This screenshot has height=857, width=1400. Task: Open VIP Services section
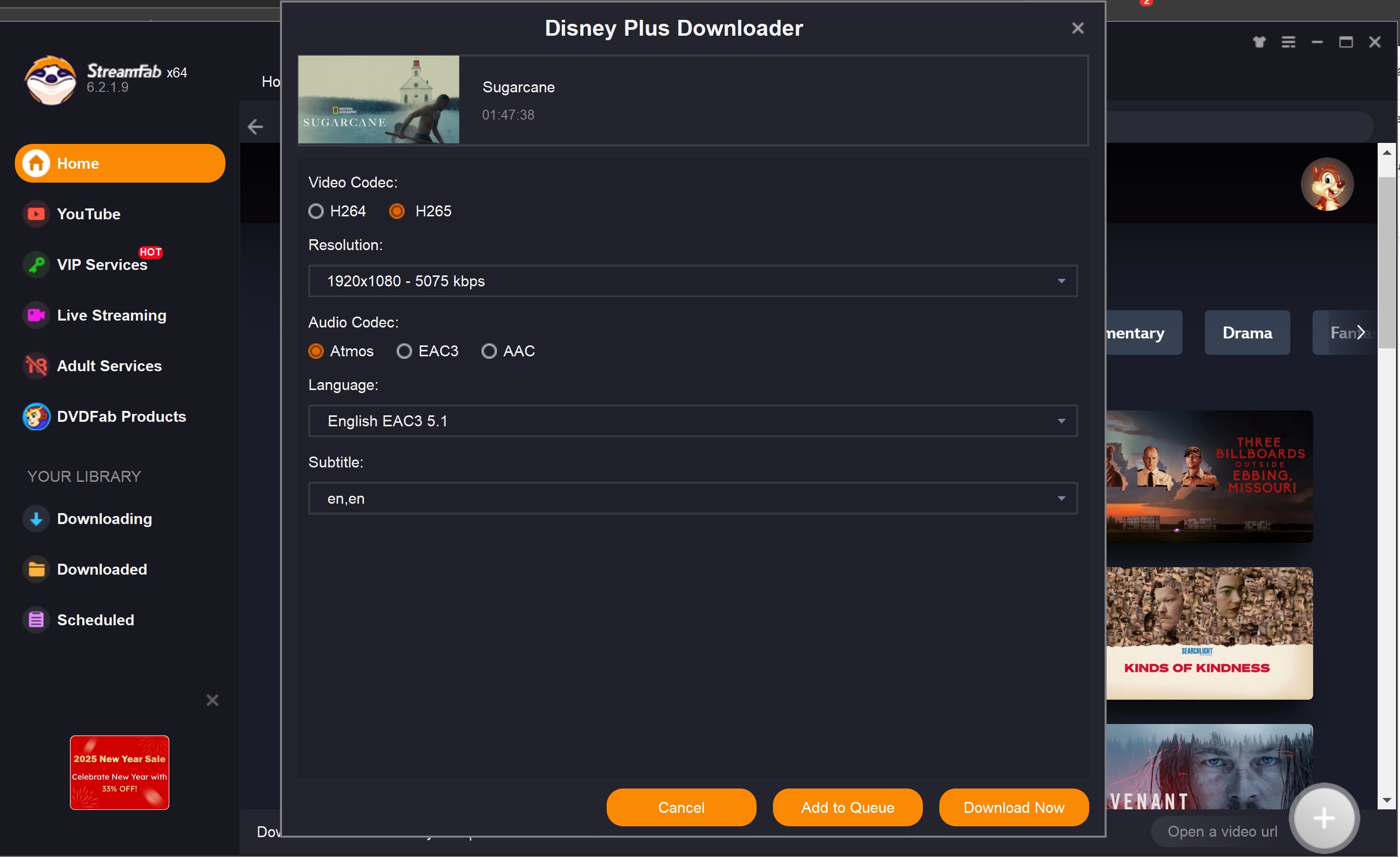click(100, 264)
